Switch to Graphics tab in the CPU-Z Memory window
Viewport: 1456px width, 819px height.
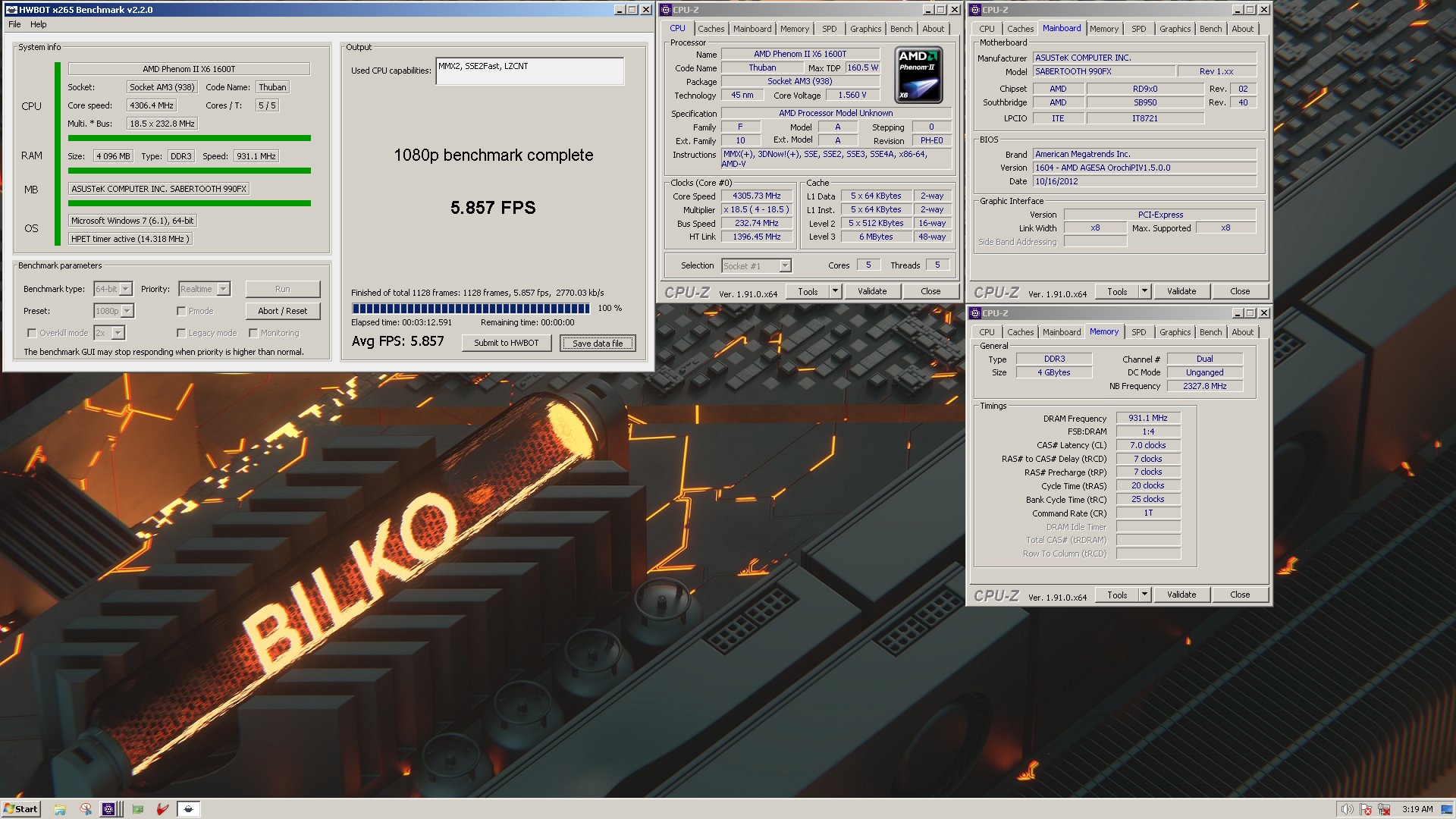coord(1175,332)
